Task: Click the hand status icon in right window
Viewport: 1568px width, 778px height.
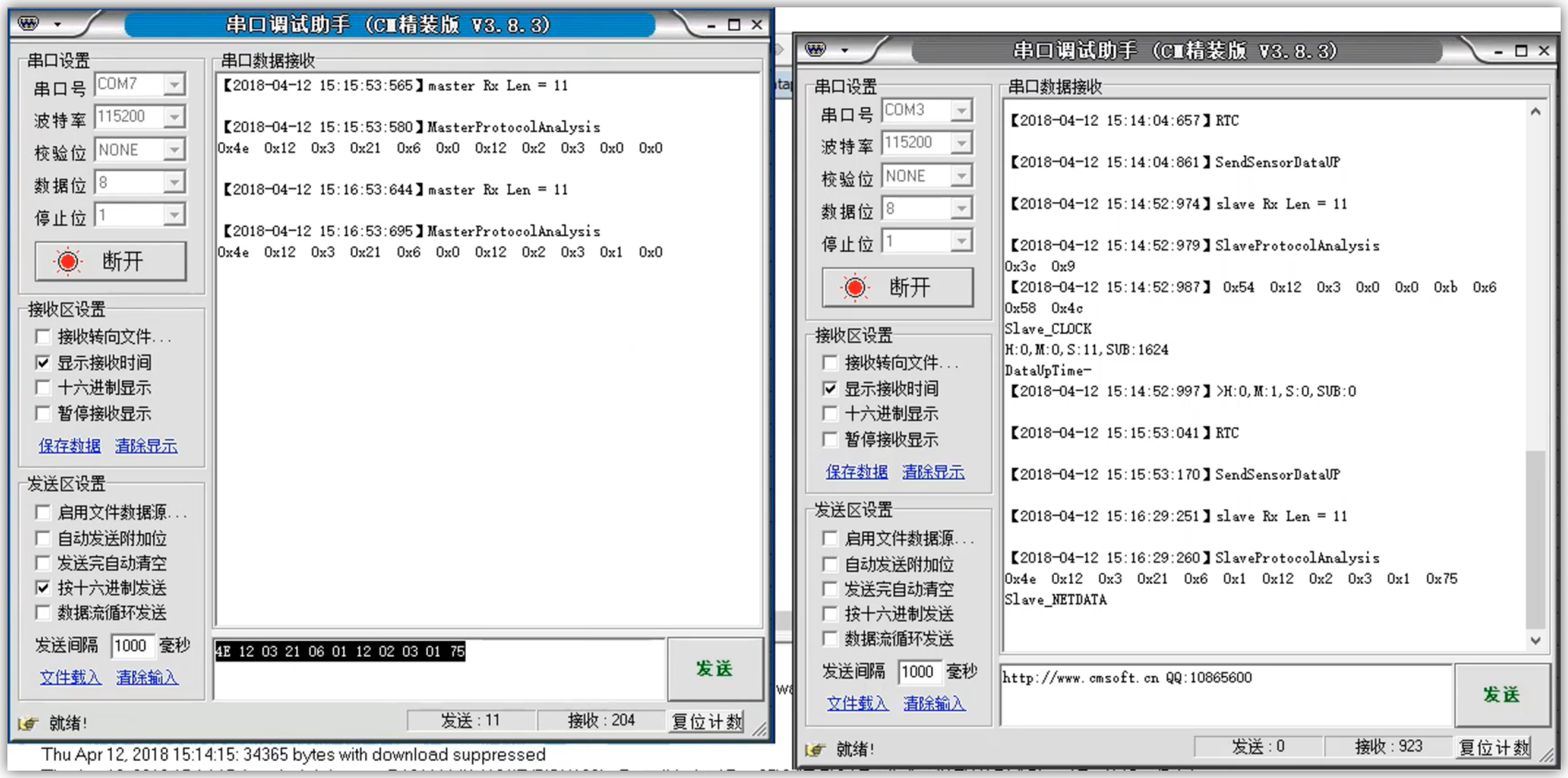Action: pos(815,749)
